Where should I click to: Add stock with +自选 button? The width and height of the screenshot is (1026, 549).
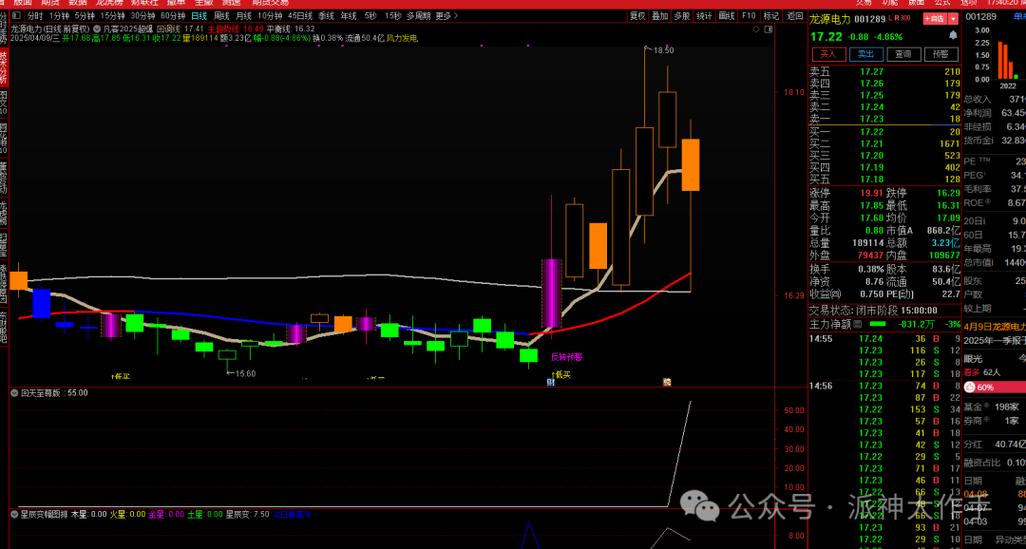point(934,18)
